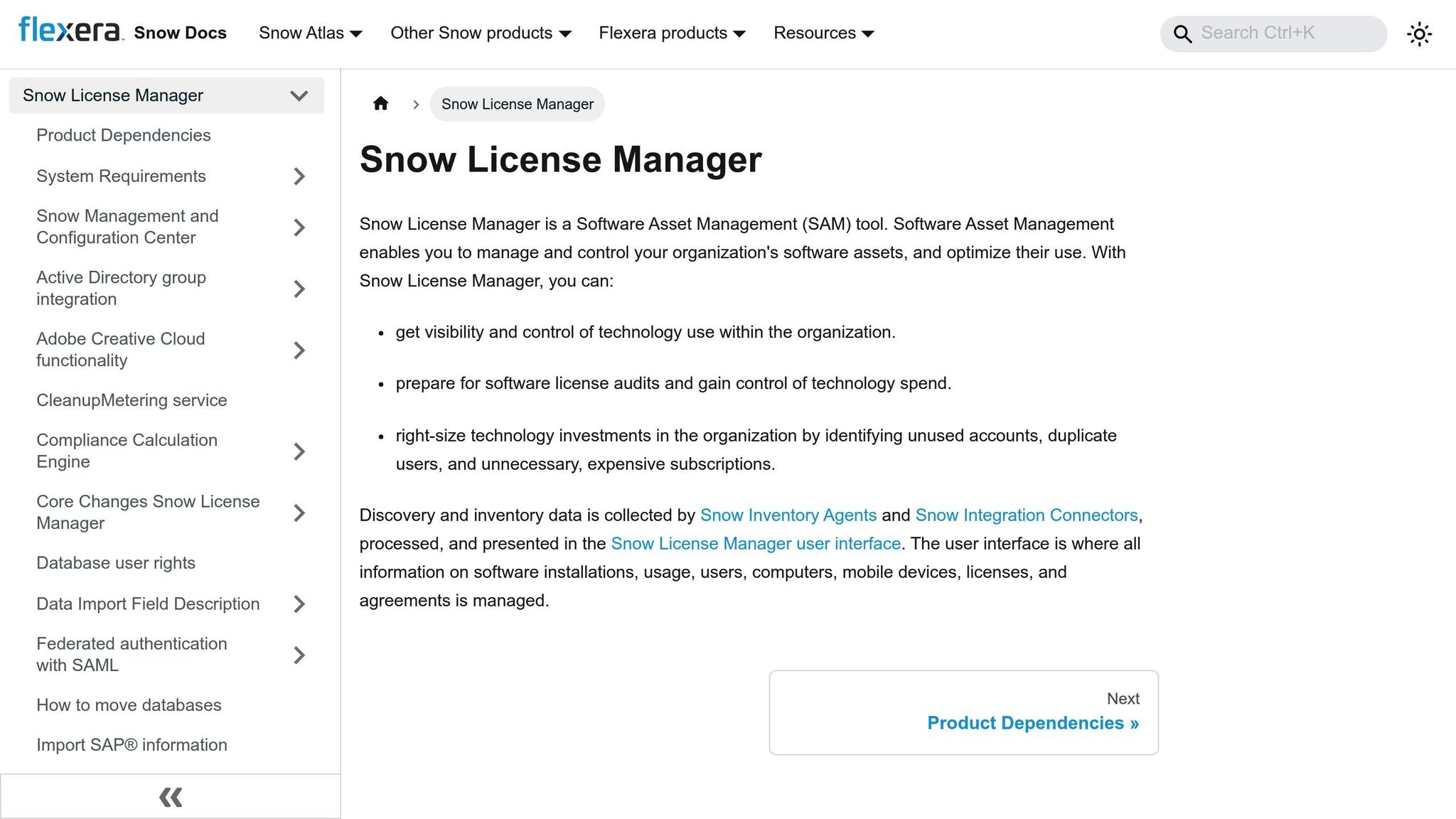
Task: Open Database user rights page
Action: pos(116,563)
